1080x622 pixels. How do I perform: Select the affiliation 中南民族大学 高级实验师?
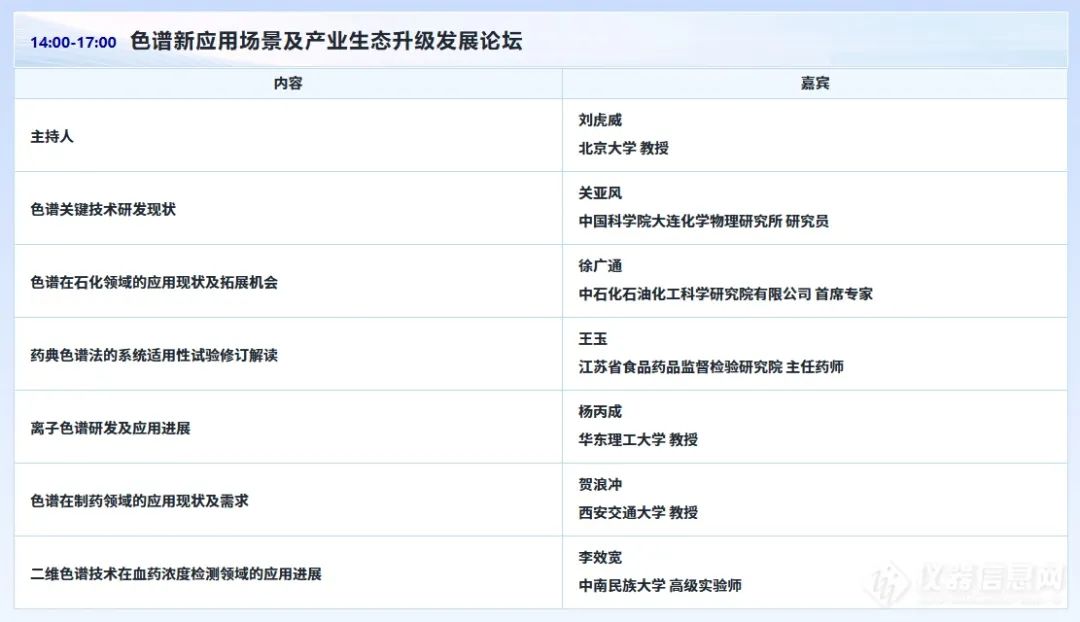click(660, 586)
